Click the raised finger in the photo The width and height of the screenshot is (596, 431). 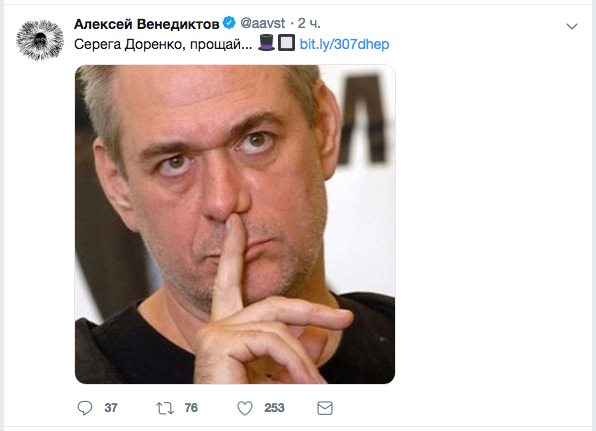[229, 266]
